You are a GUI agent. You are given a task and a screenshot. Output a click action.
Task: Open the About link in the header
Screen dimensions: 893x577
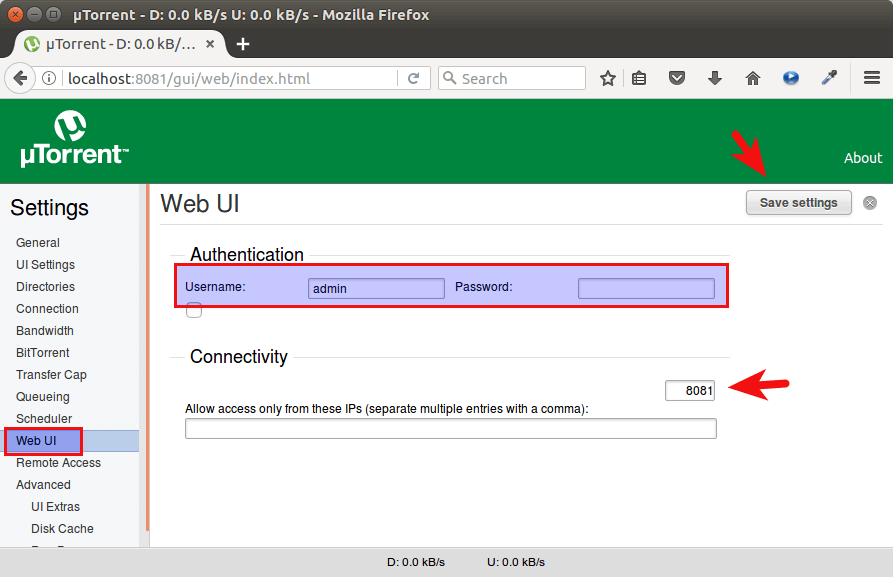click(x=862, y=158)
